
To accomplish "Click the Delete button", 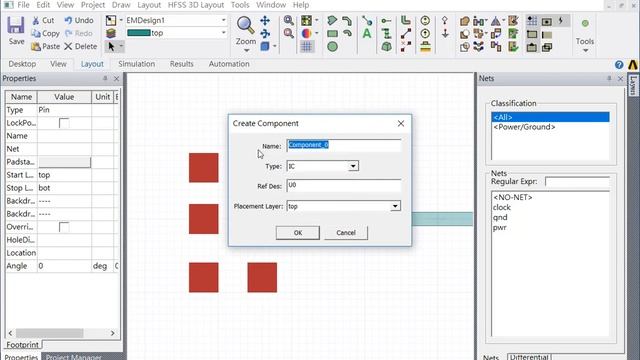I will pyautogui.click(x=80, y=47).
